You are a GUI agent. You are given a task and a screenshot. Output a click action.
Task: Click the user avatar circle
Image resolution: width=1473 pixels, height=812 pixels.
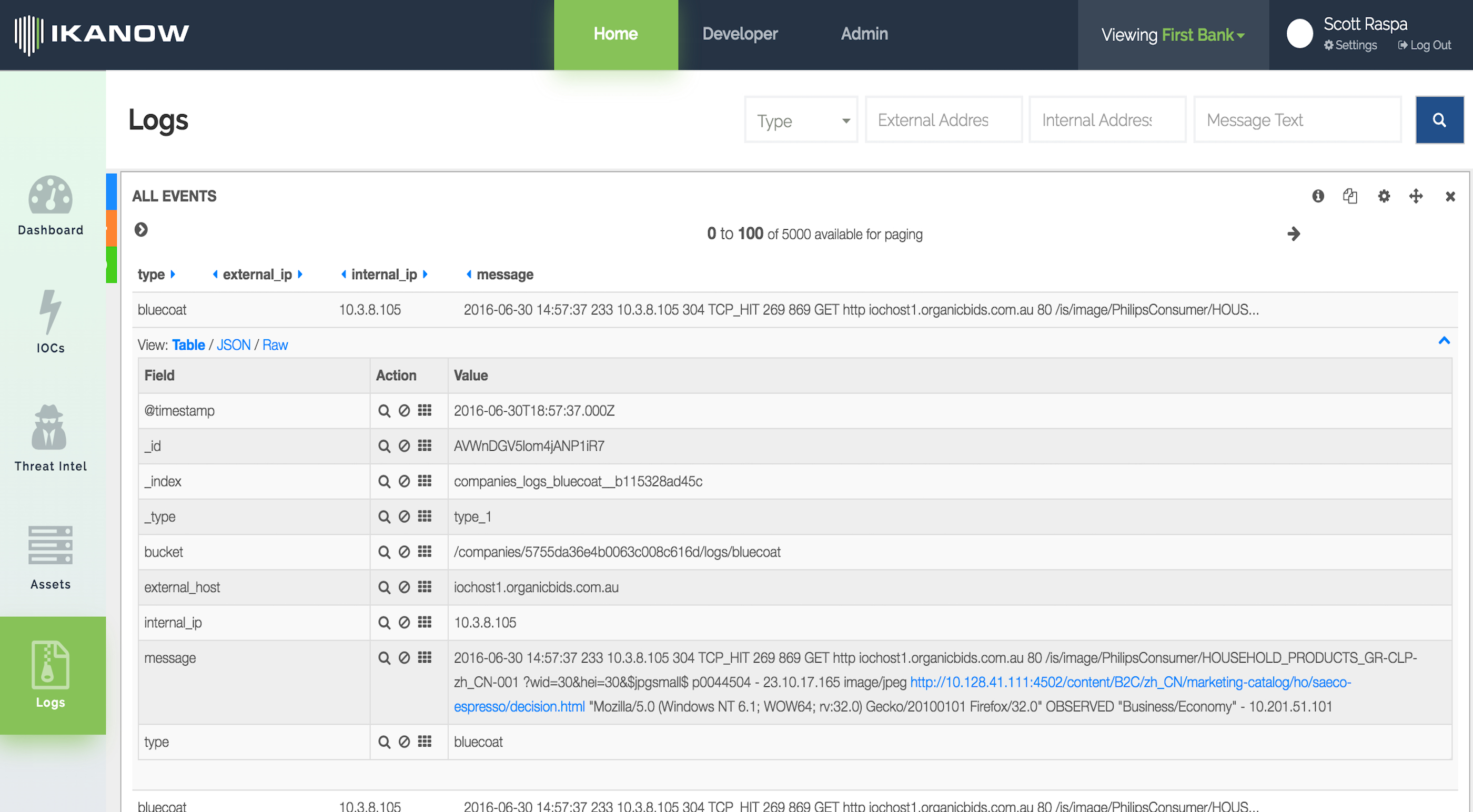click(1299, 34)
